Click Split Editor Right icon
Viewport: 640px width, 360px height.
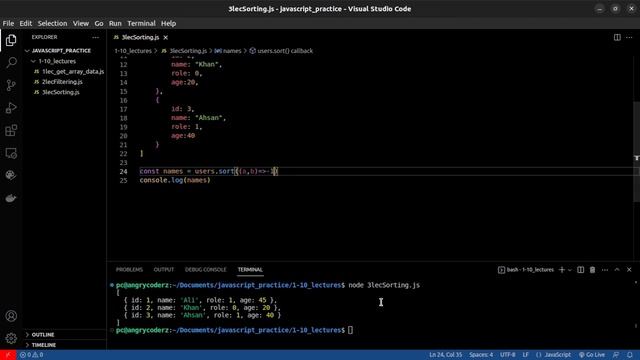pos(617,37)
